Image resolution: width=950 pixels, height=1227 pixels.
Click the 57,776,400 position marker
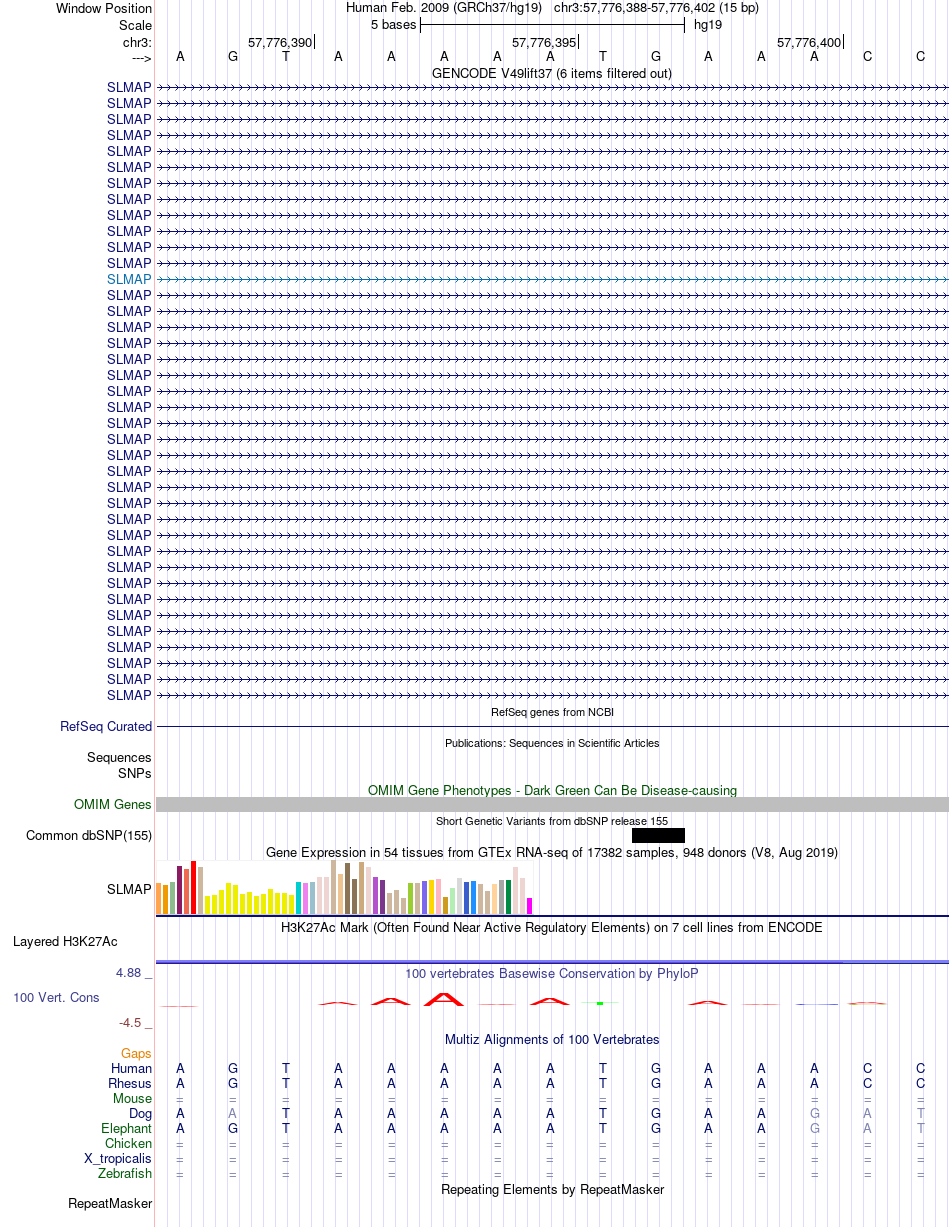[x=809, y=42]
